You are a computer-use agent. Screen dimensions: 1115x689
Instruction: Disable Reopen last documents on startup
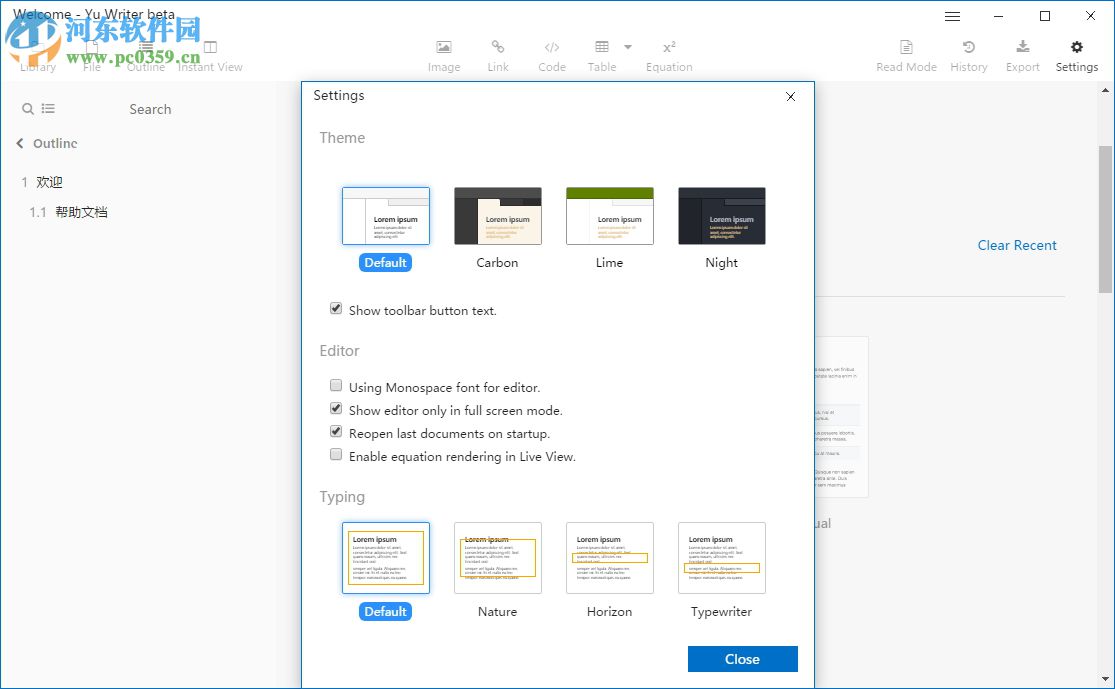tap(336, 431)
